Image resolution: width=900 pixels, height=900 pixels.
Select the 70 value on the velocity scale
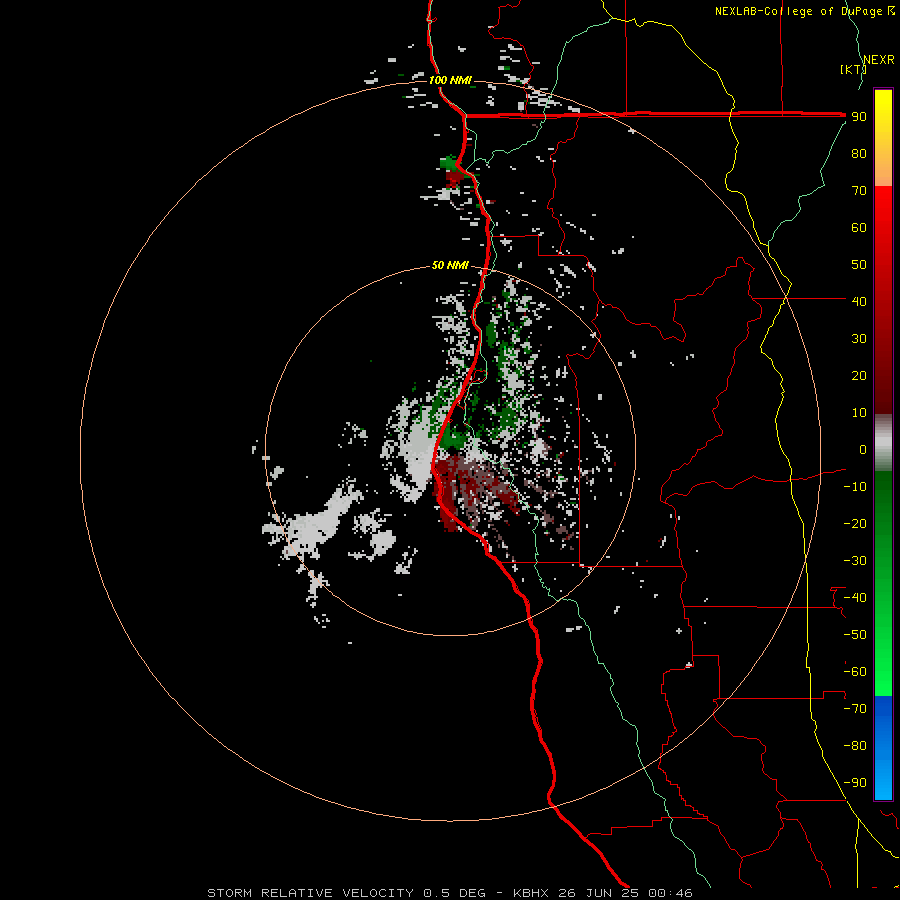(x=859, y=191)
